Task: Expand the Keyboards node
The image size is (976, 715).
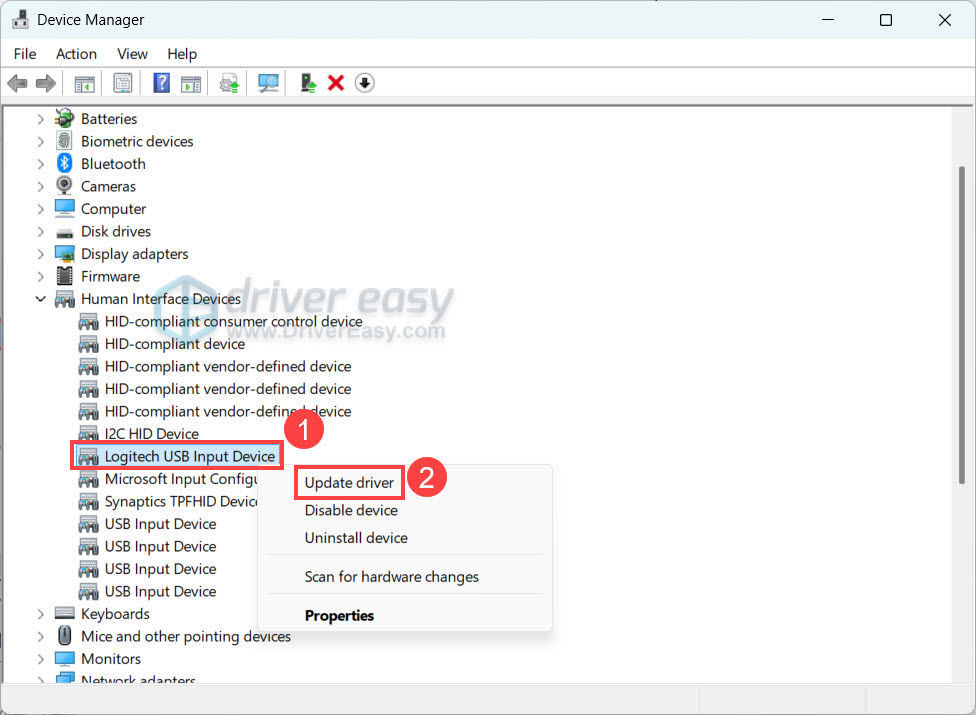Action: click(x=40, y=614)
